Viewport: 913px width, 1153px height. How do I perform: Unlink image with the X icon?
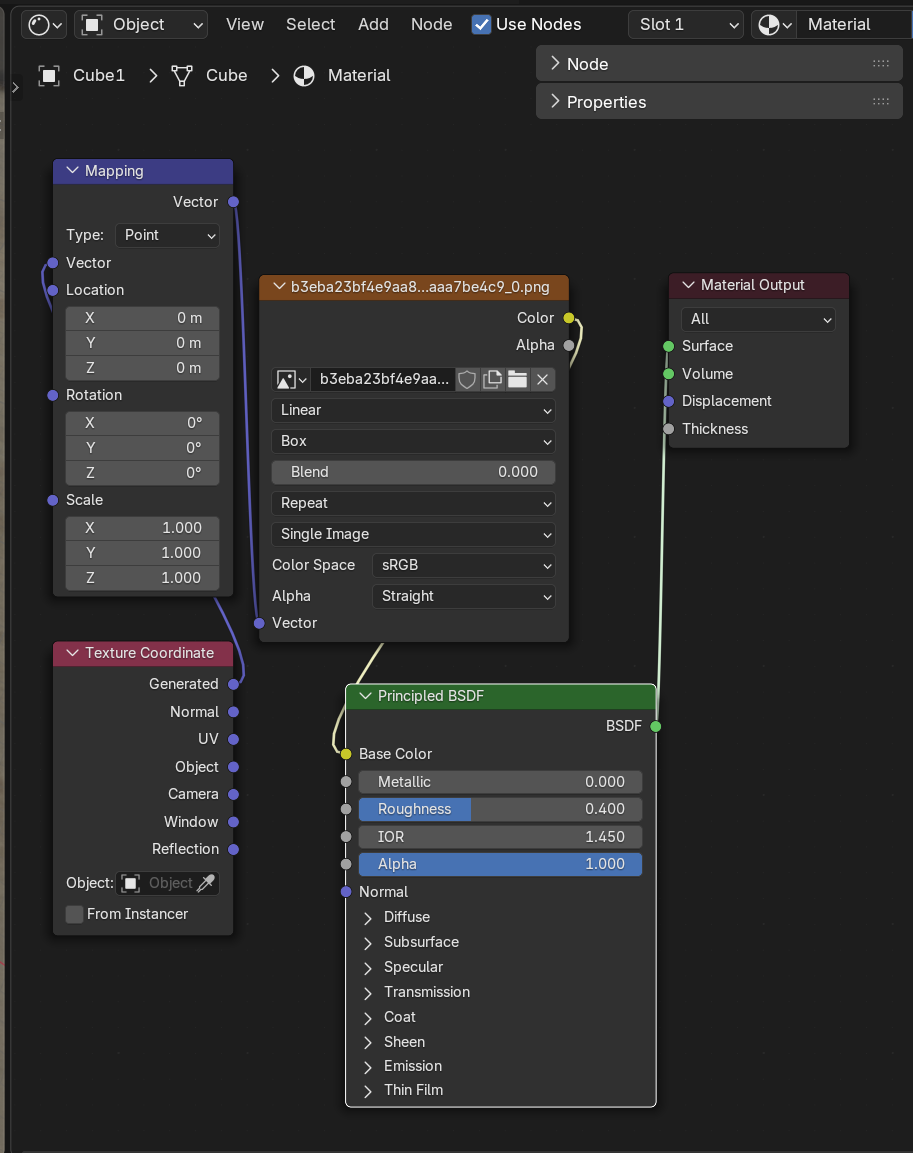(x=542, y=380)
